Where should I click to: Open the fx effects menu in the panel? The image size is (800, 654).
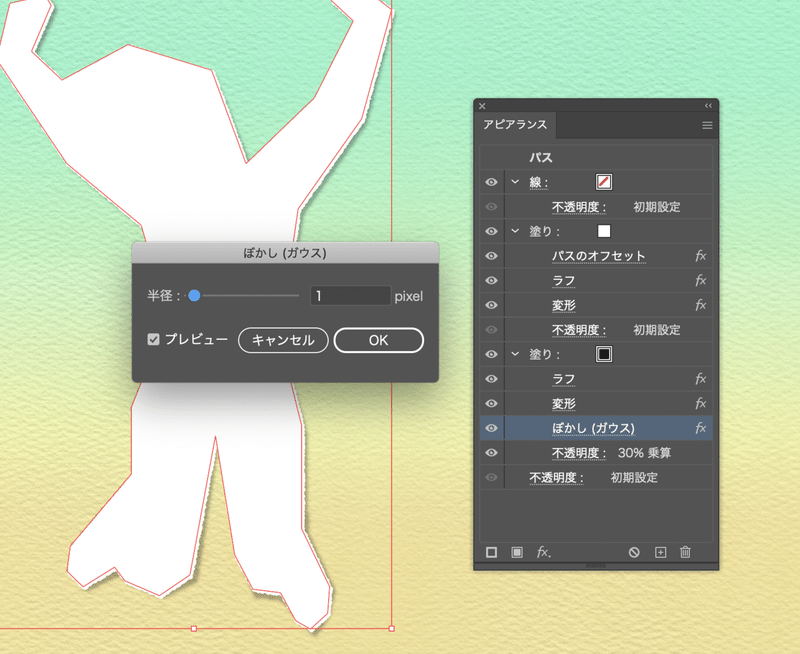click(x=543, y=553)
